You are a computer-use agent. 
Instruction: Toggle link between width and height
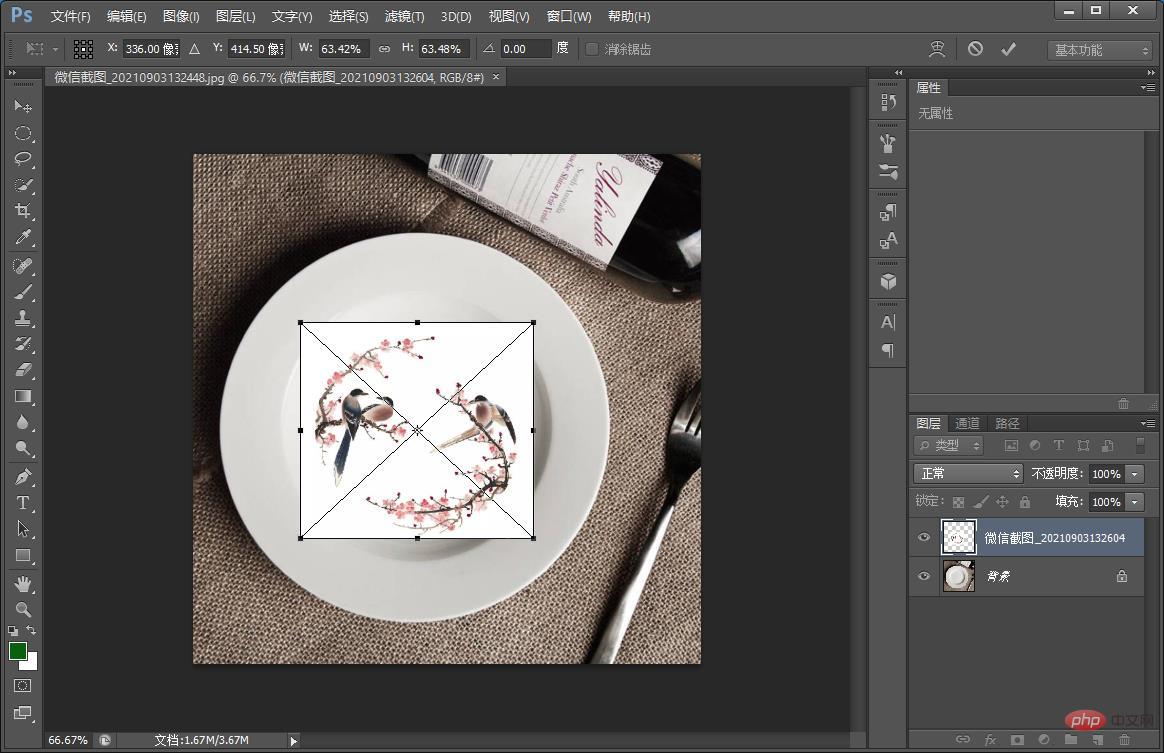[384, 49]
